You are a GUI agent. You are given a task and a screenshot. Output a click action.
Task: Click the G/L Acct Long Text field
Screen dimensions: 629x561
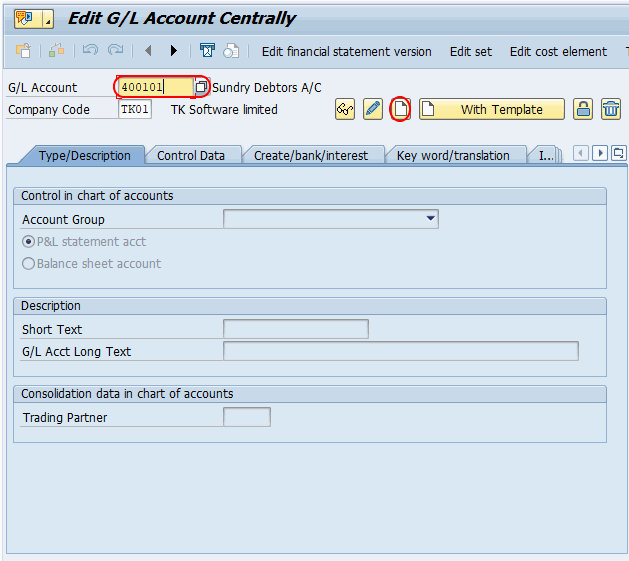tap(401, 351)
